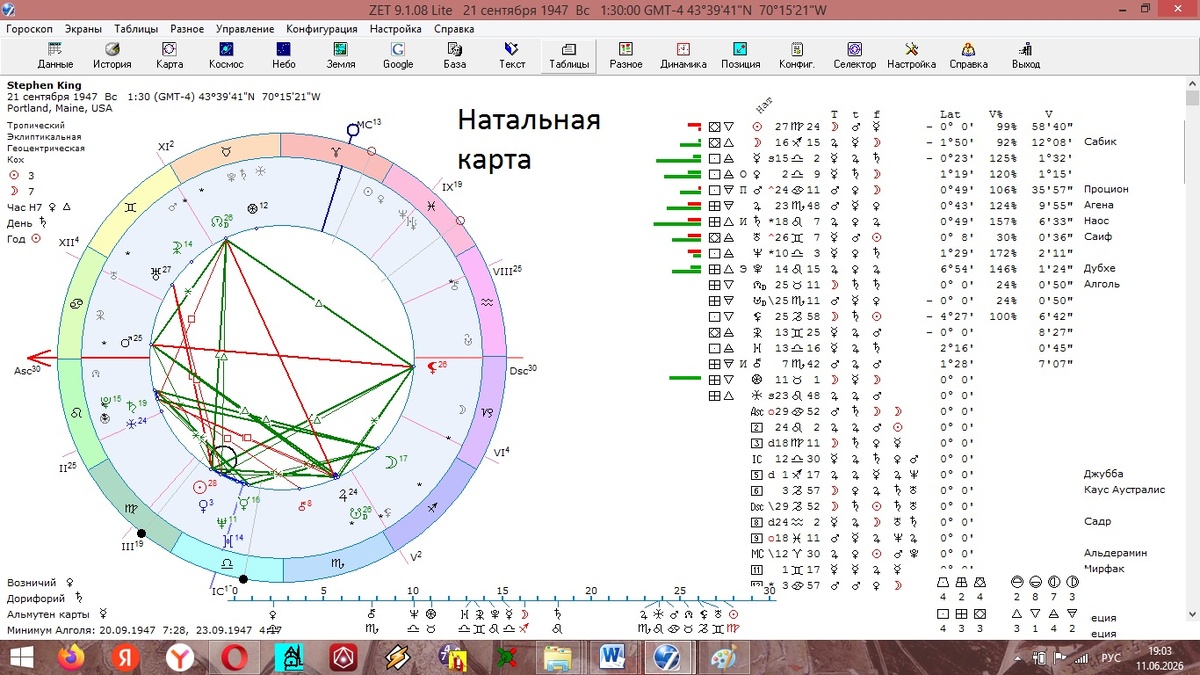Open the Земля map icon
This screenshot has width=1200, height=675.
(x=341, y=55)
